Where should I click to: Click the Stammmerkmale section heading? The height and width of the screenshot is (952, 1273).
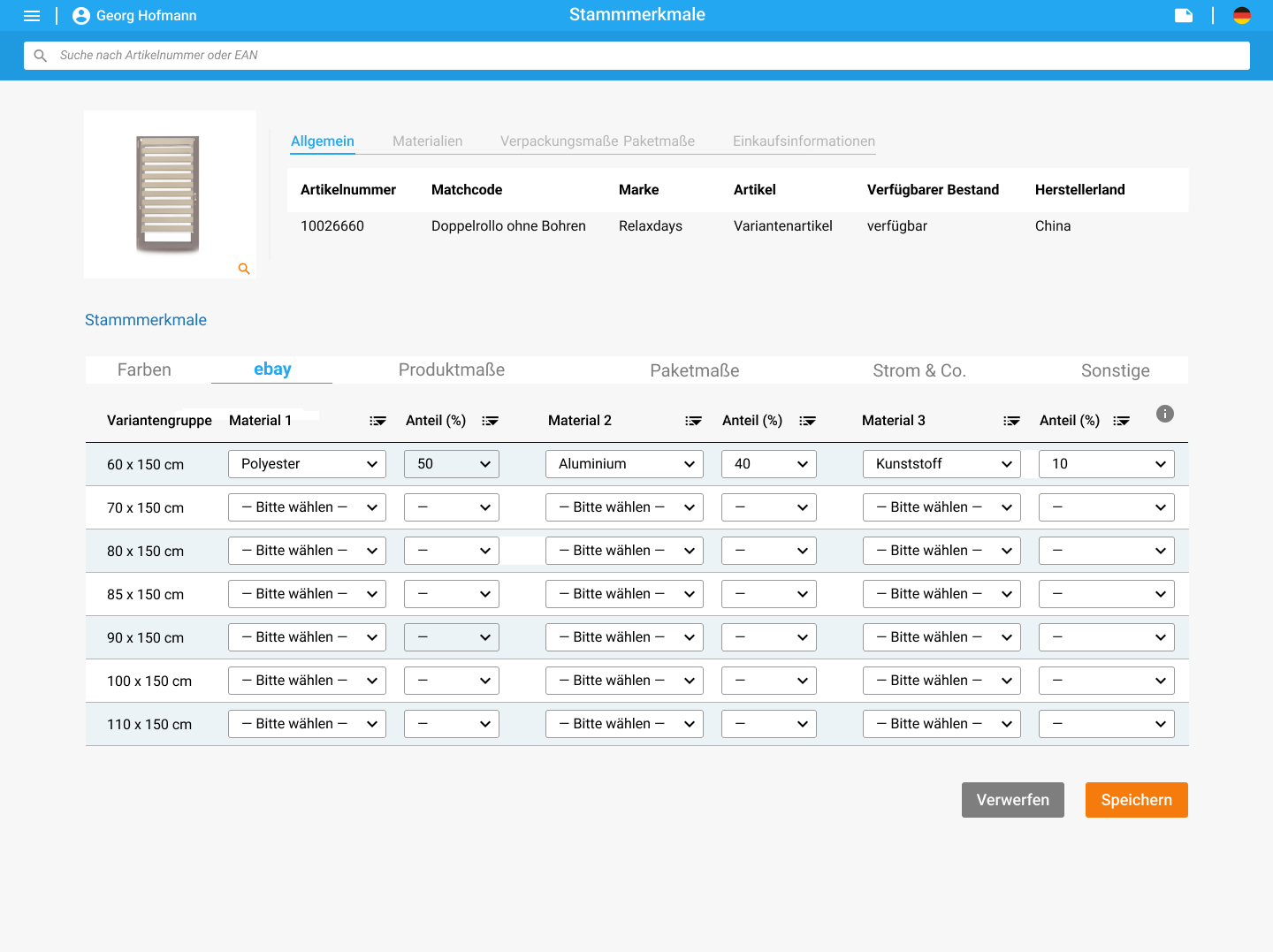(x=146, y=320)
